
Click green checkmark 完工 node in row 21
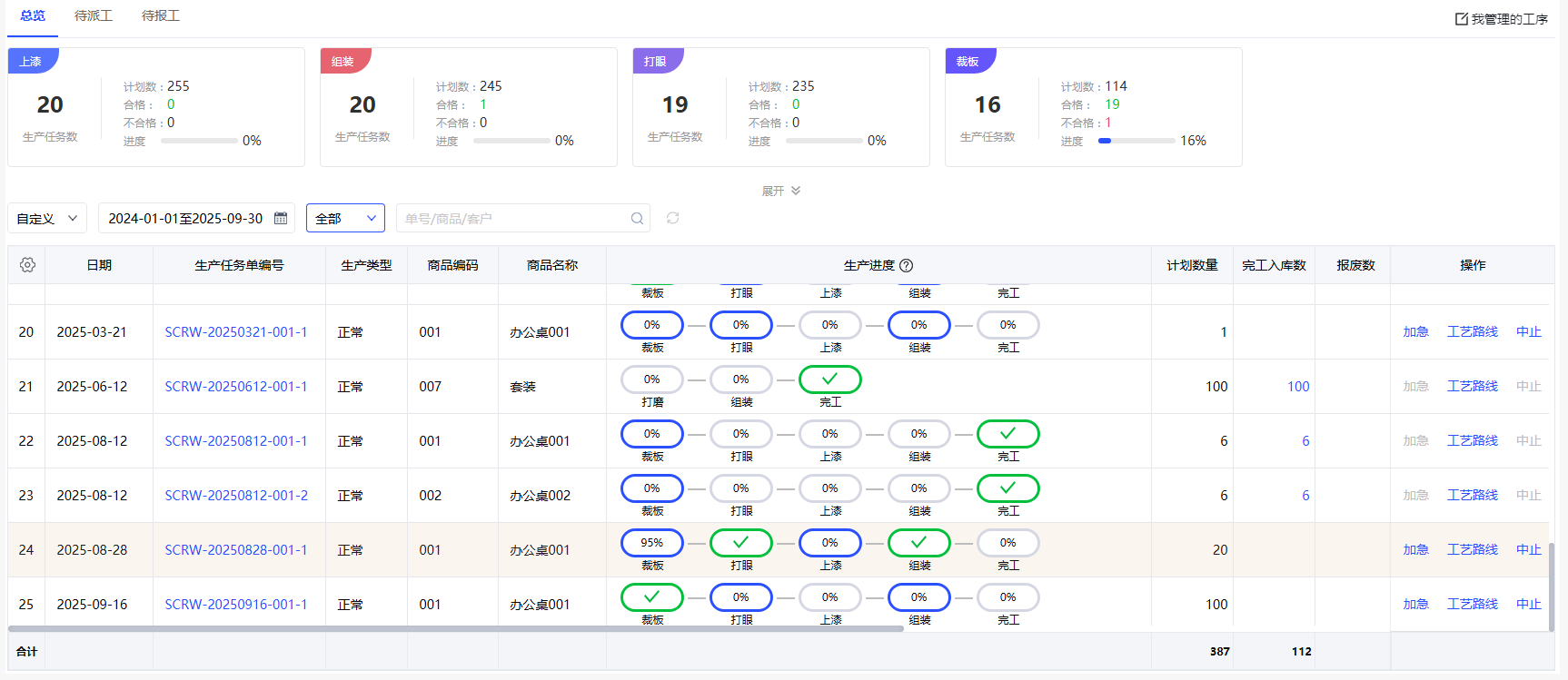(829, 379)
